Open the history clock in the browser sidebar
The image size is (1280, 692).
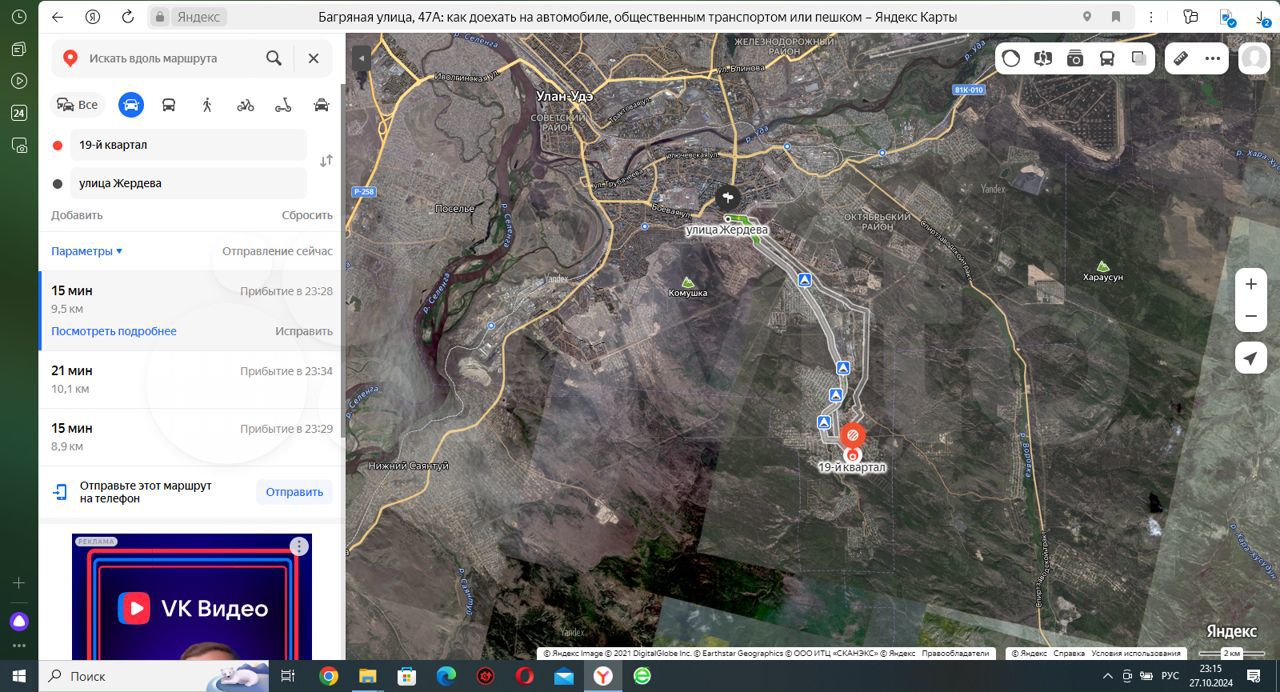tap(19, 17)
